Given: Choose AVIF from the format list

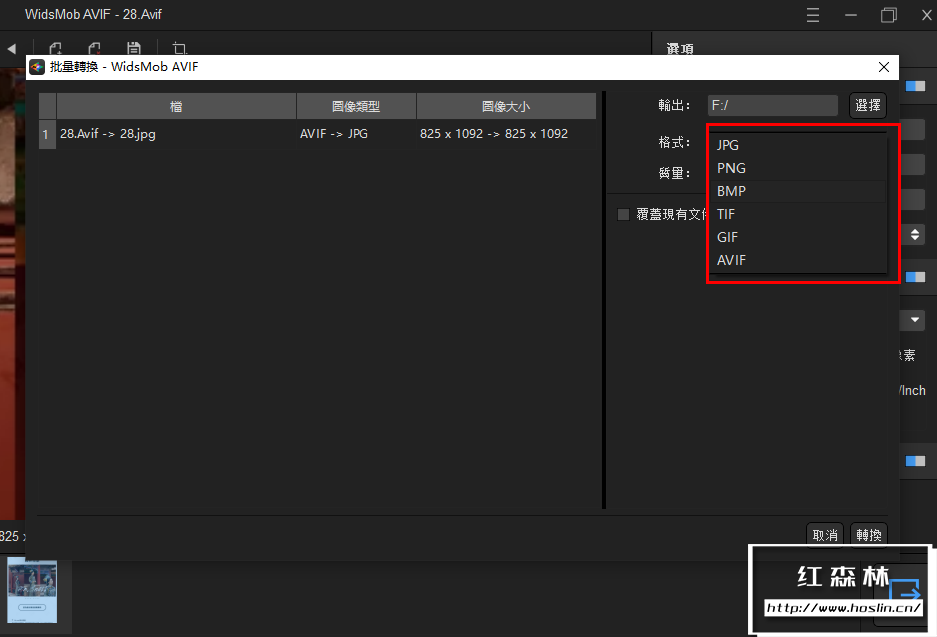Looking at the screenshot, I should coord(798,261).
